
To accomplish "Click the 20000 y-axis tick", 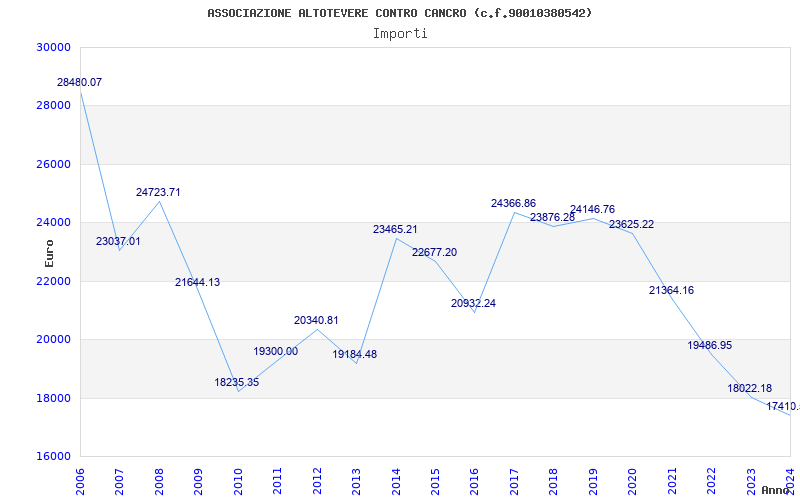I will tap(53, 340).
